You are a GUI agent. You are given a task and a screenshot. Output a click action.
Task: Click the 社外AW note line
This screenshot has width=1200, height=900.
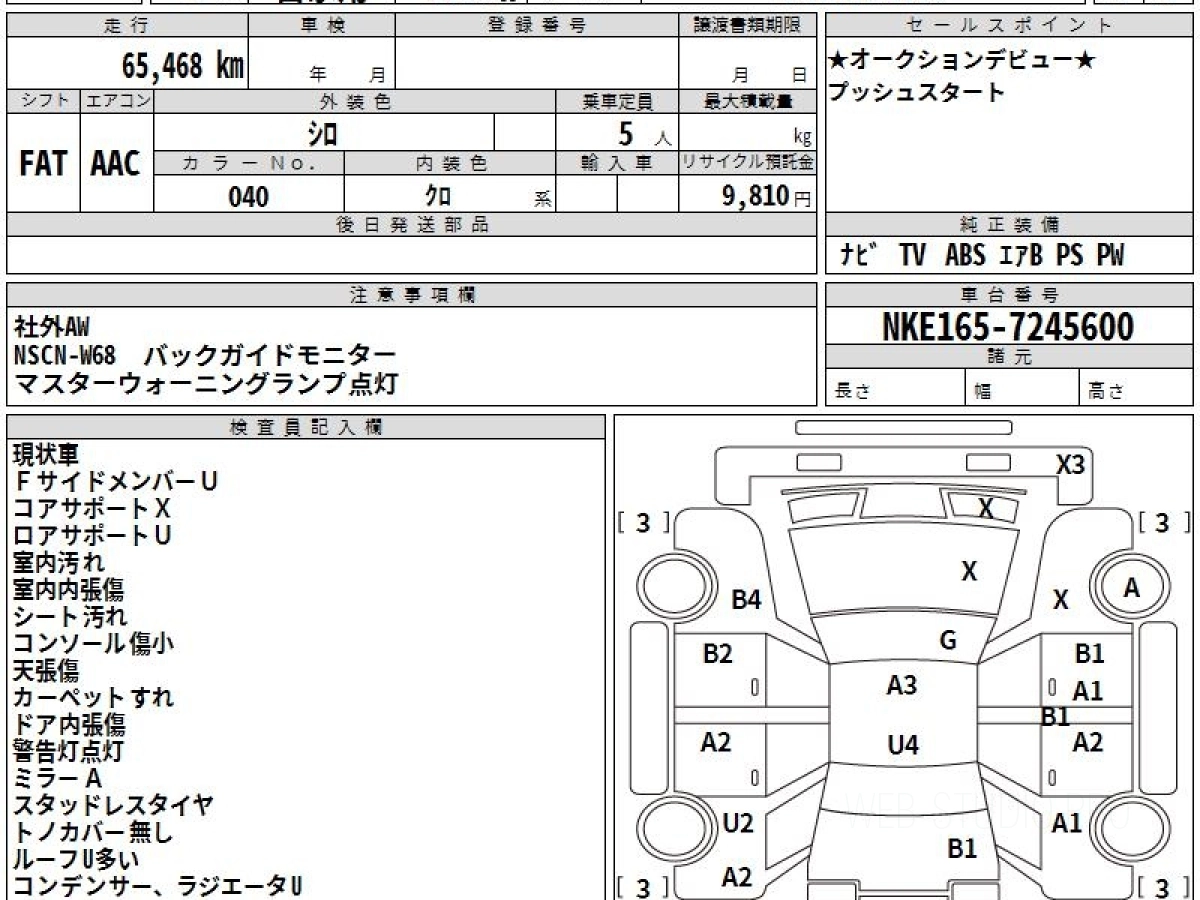(52, 326)
